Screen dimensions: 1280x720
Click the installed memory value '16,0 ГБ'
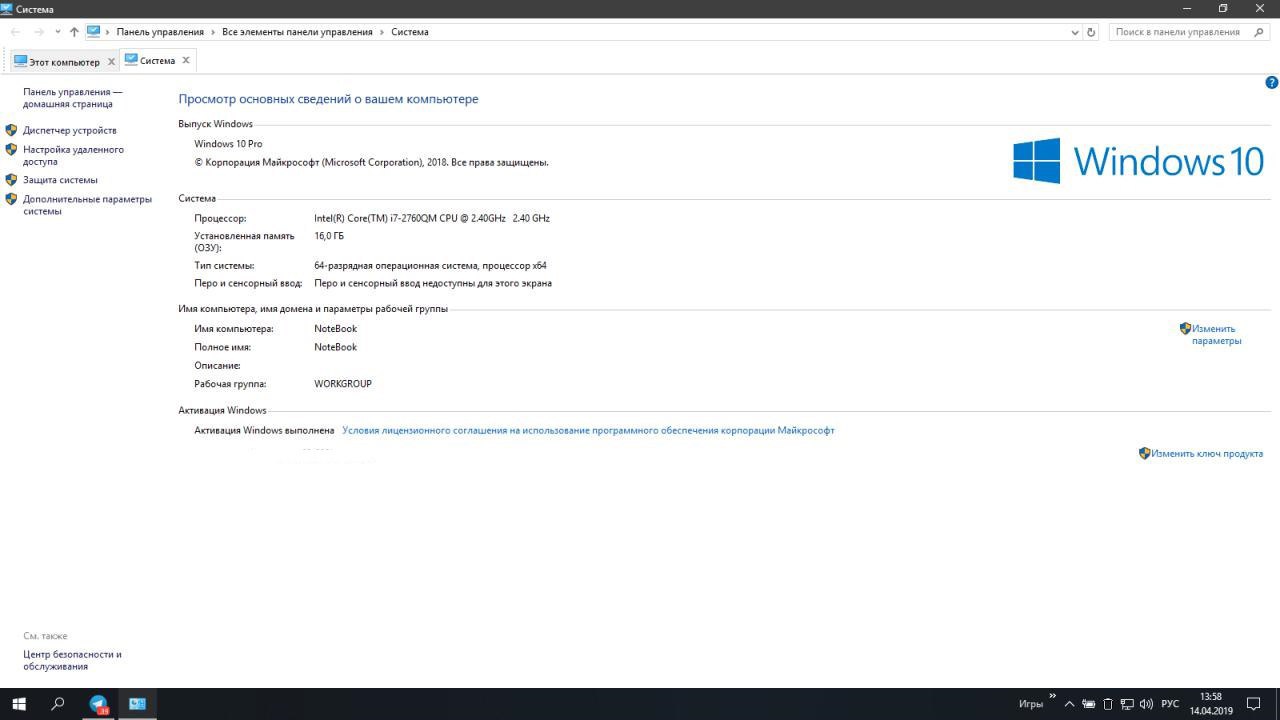329,236
